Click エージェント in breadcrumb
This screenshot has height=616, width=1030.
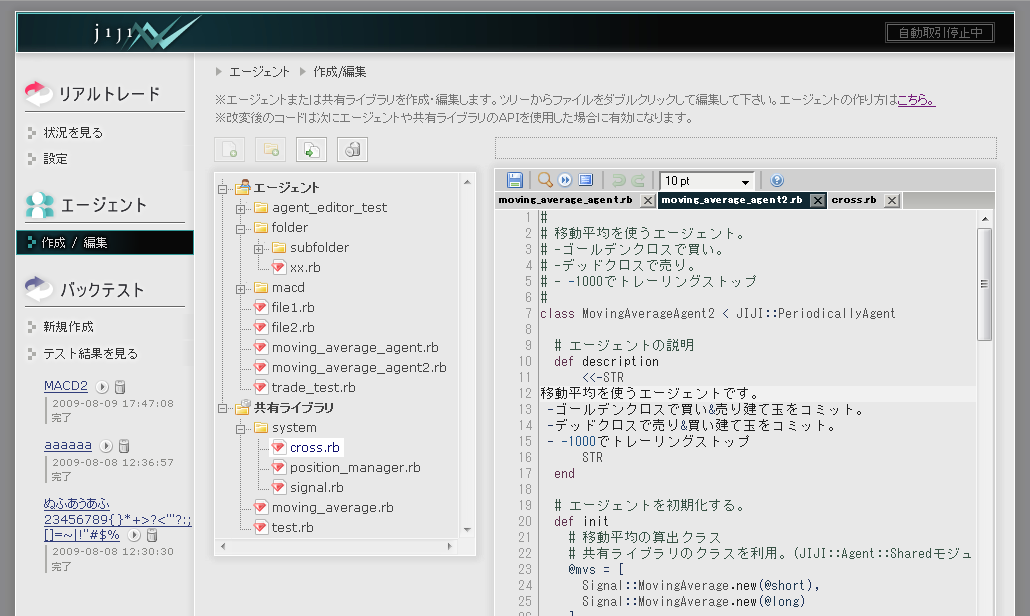(259, 72)
